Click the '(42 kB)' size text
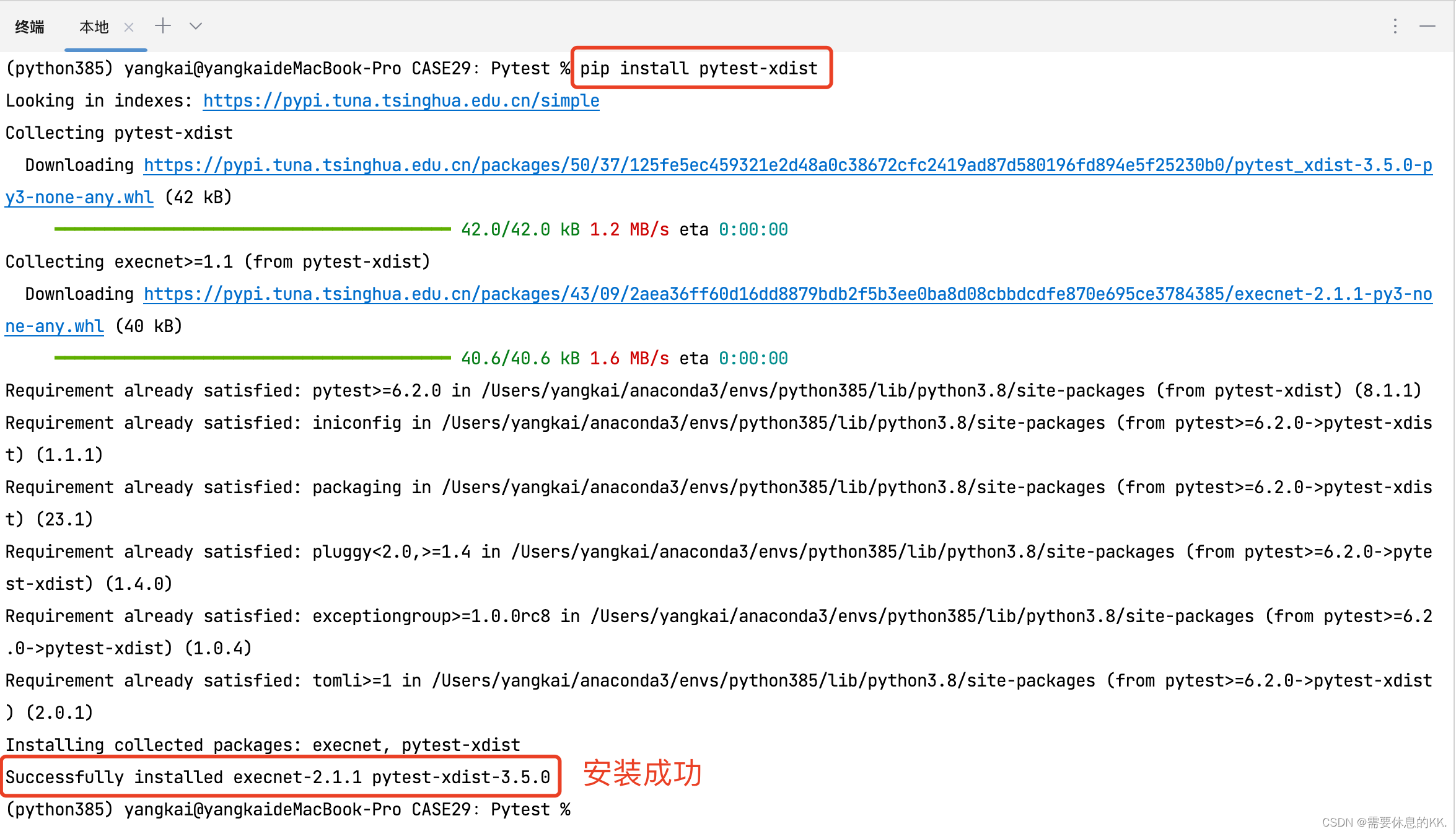 pos(198,197)
